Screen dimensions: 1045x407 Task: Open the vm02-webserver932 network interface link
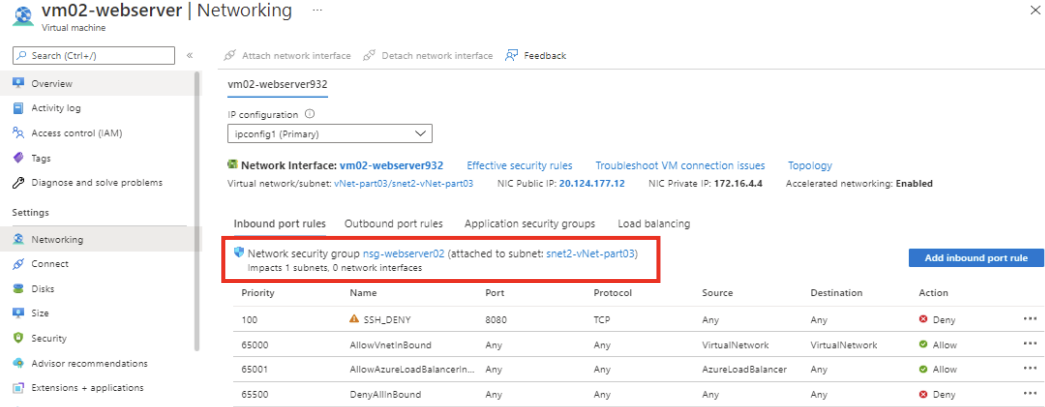pyautogui.click(x=391, y=165)
